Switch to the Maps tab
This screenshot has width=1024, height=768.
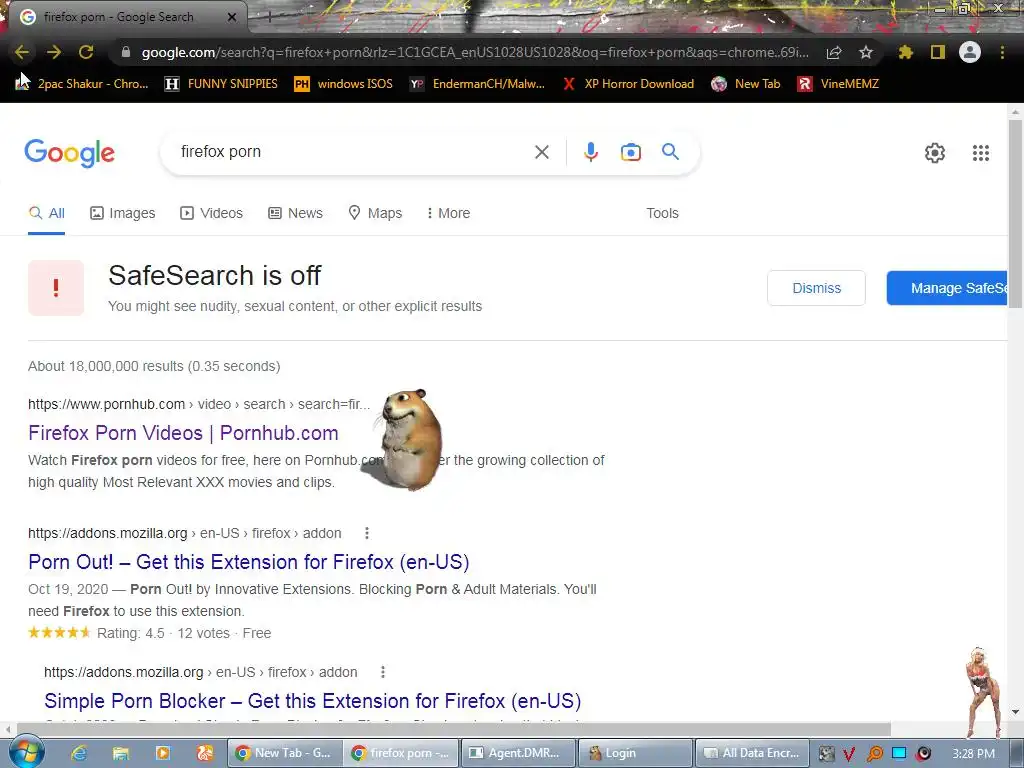coord(376,213)
